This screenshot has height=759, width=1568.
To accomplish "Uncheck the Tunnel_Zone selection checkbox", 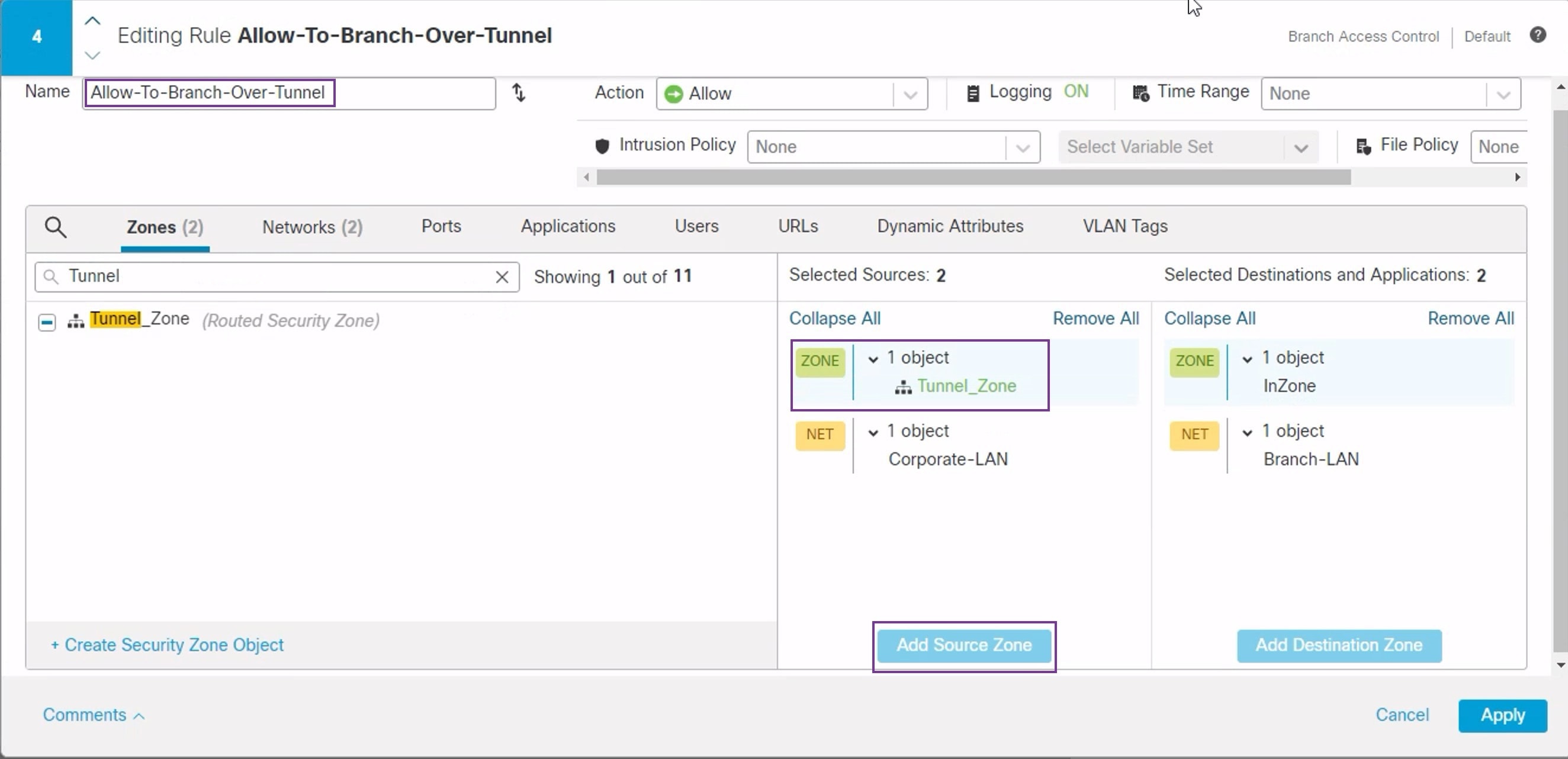I will tap(47, 321).
